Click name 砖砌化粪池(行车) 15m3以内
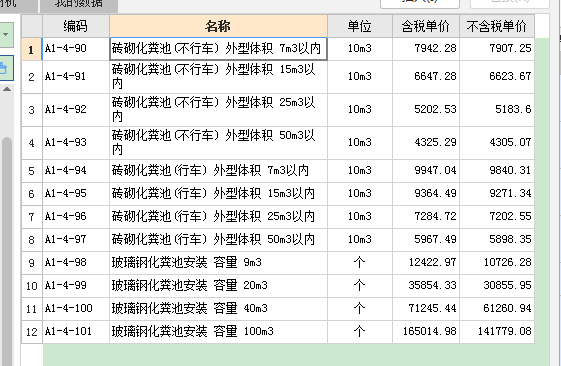561x366 pixels. [218, 194]
